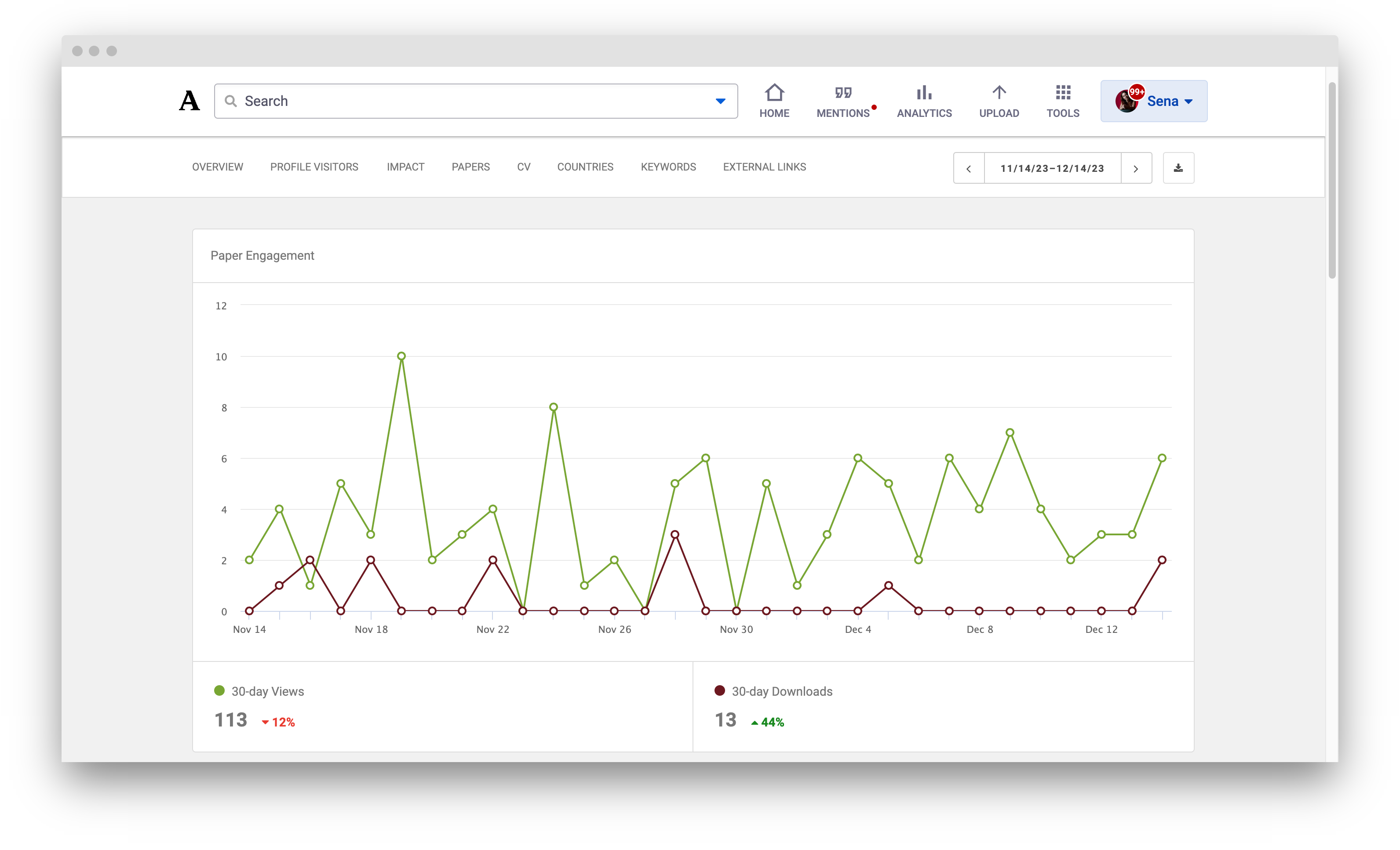Switch to the Profile Visitors tab

[314, 167]
